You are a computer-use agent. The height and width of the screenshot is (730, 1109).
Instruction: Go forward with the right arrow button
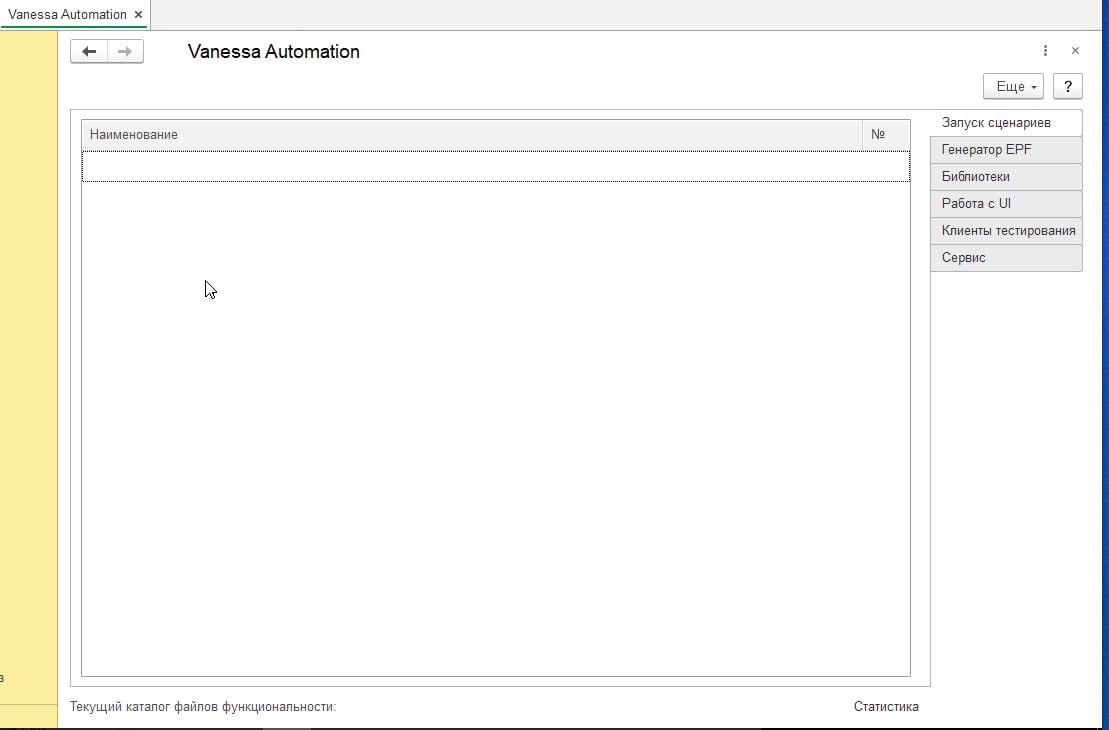tap(125, 52)
